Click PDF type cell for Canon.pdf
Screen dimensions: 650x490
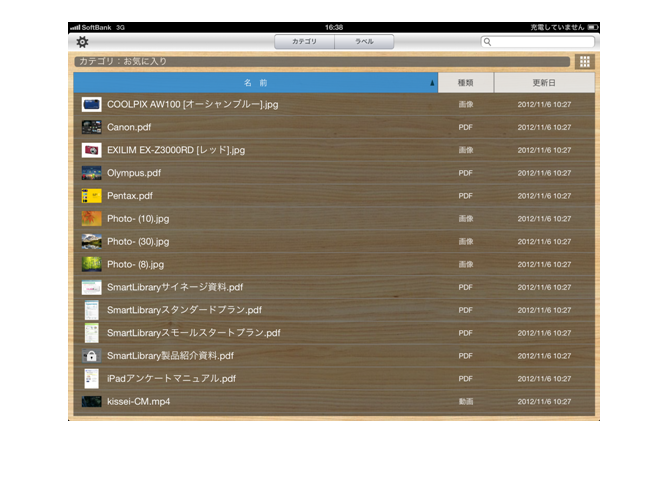466,127
